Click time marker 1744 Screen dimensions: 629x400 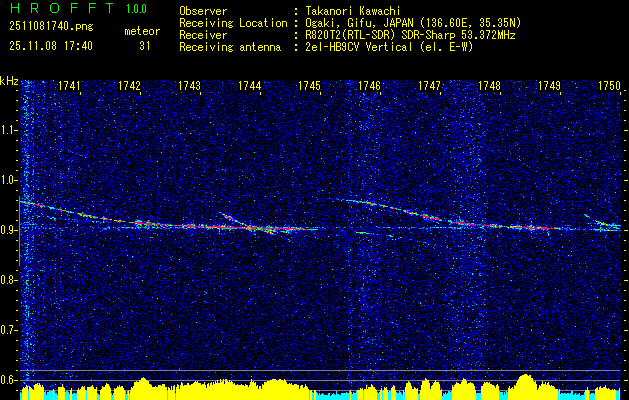tap(250, 86)
